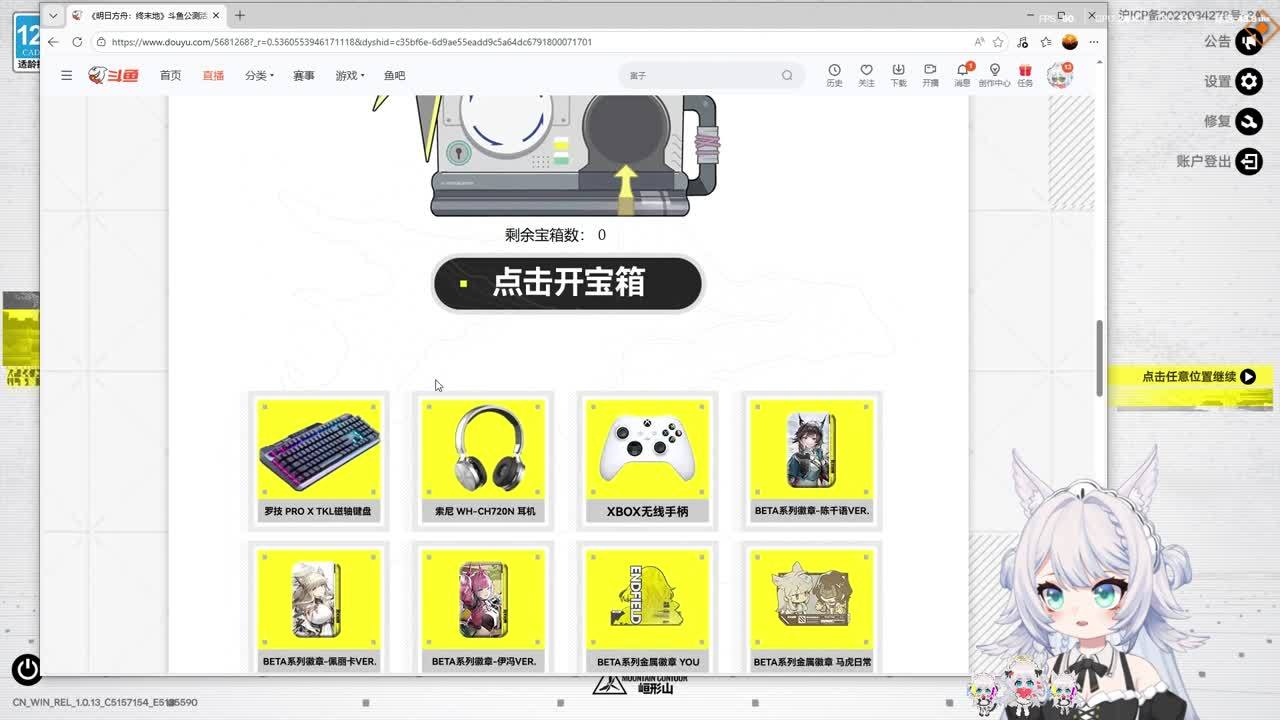Image resolution: width=1280 pixels, height=720 pixels.
Task: Open the 公告 announcement icon
Action: pos(1249,41)
